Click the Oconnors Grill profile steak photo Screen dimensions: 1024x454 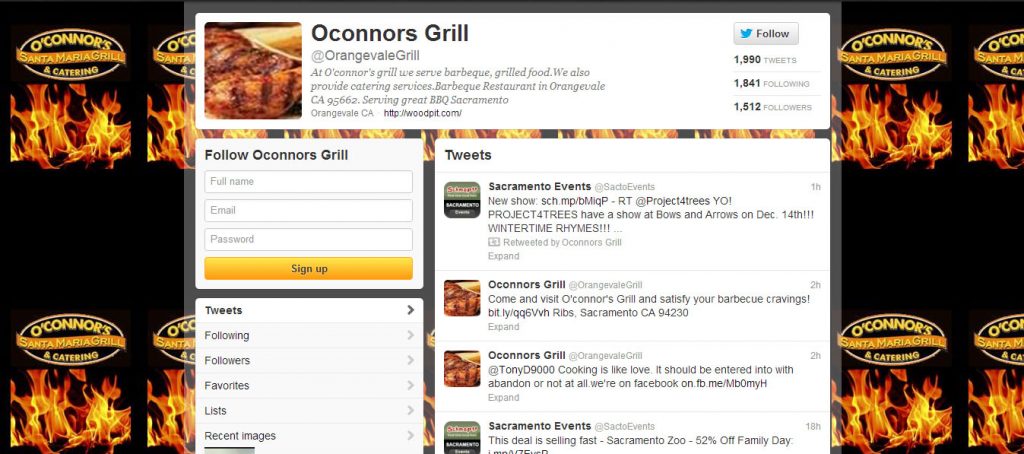(x=253, y=71)
